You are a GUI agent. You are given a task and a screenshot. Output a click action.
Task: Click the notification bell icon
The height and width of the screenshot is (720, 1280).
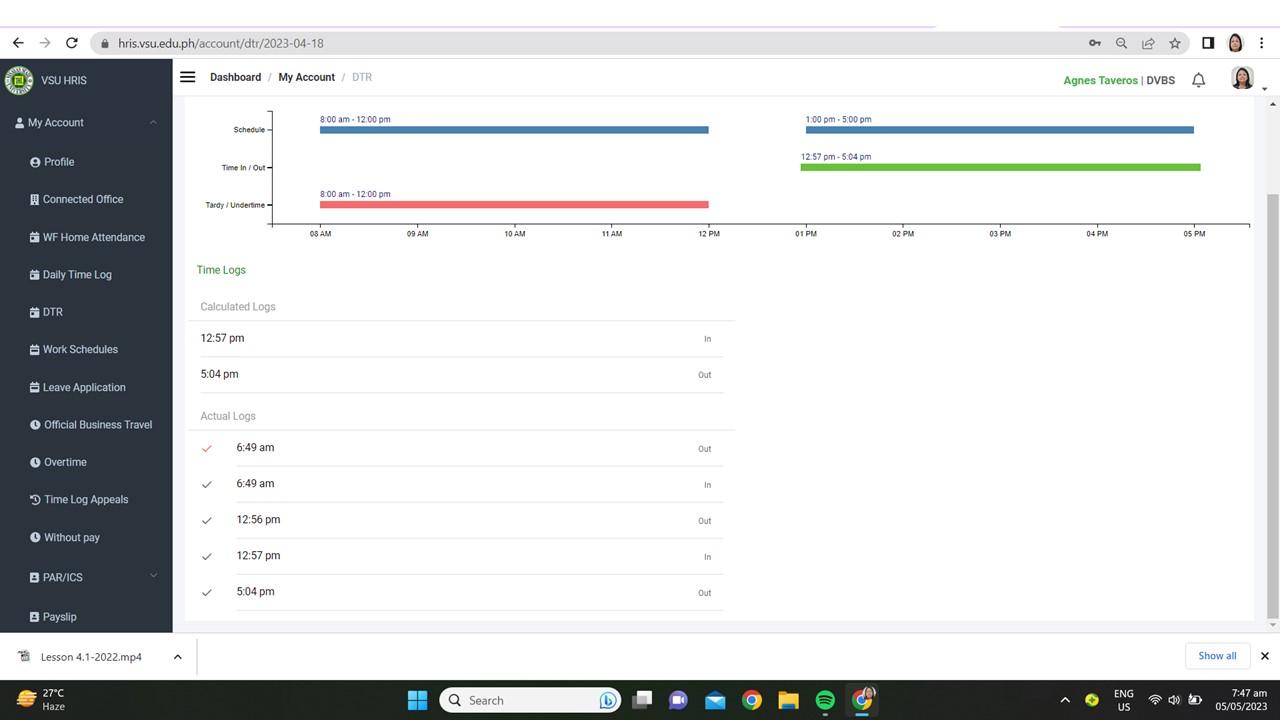coord(1198,80)
